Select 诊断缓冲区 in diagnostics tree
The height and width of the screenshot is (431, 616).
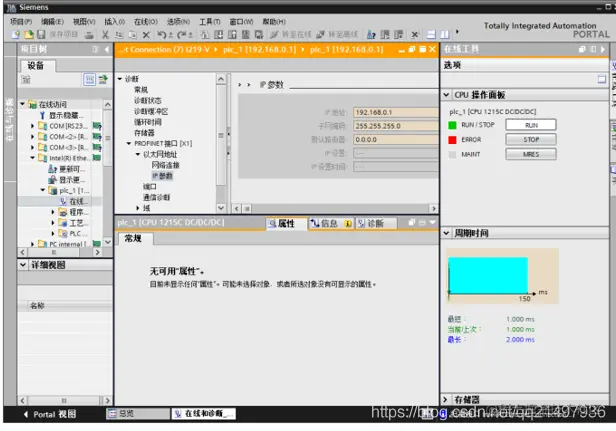pos(151,112)
